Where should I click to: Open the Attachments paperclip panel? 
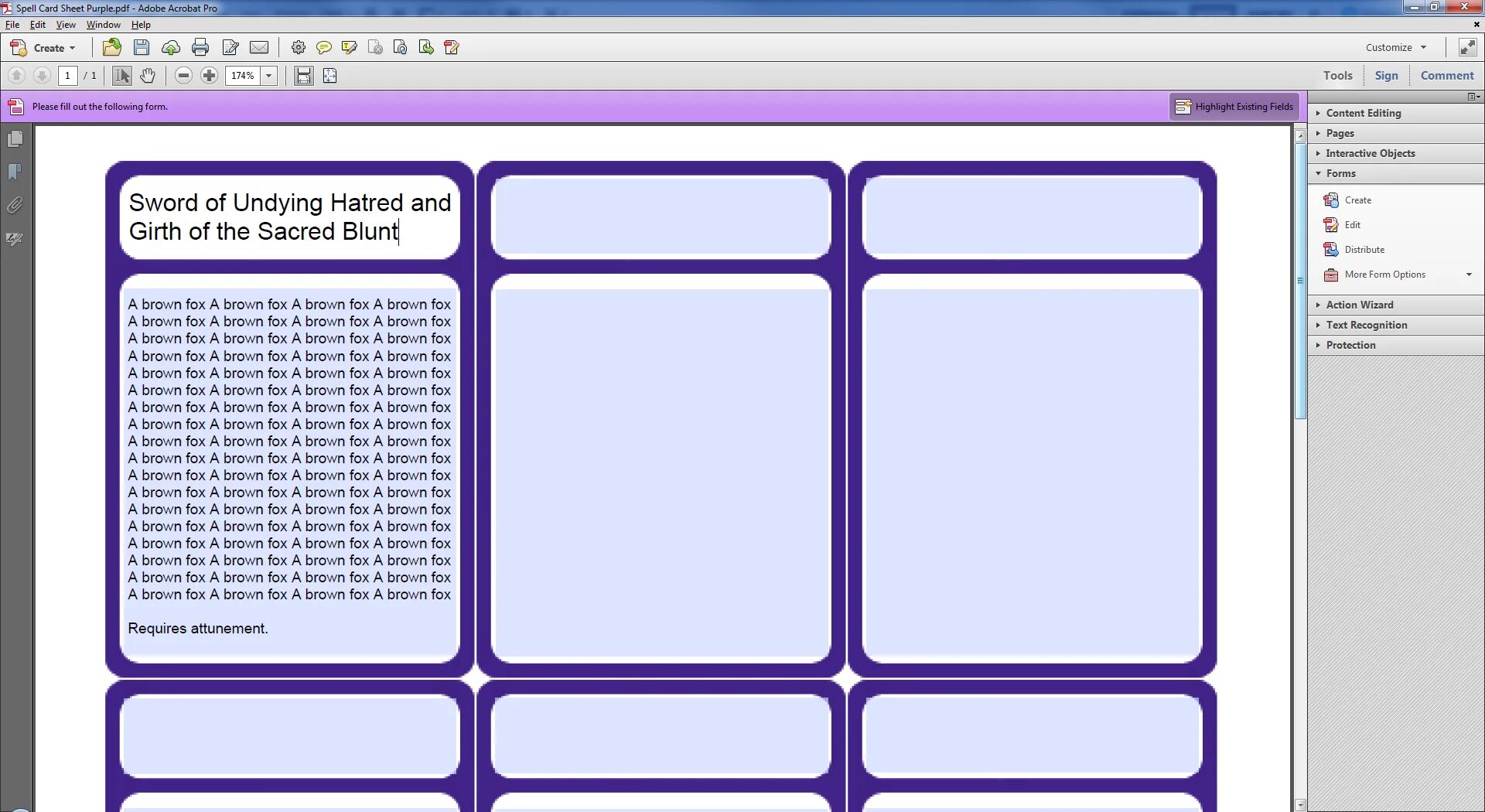coord(15,206)
